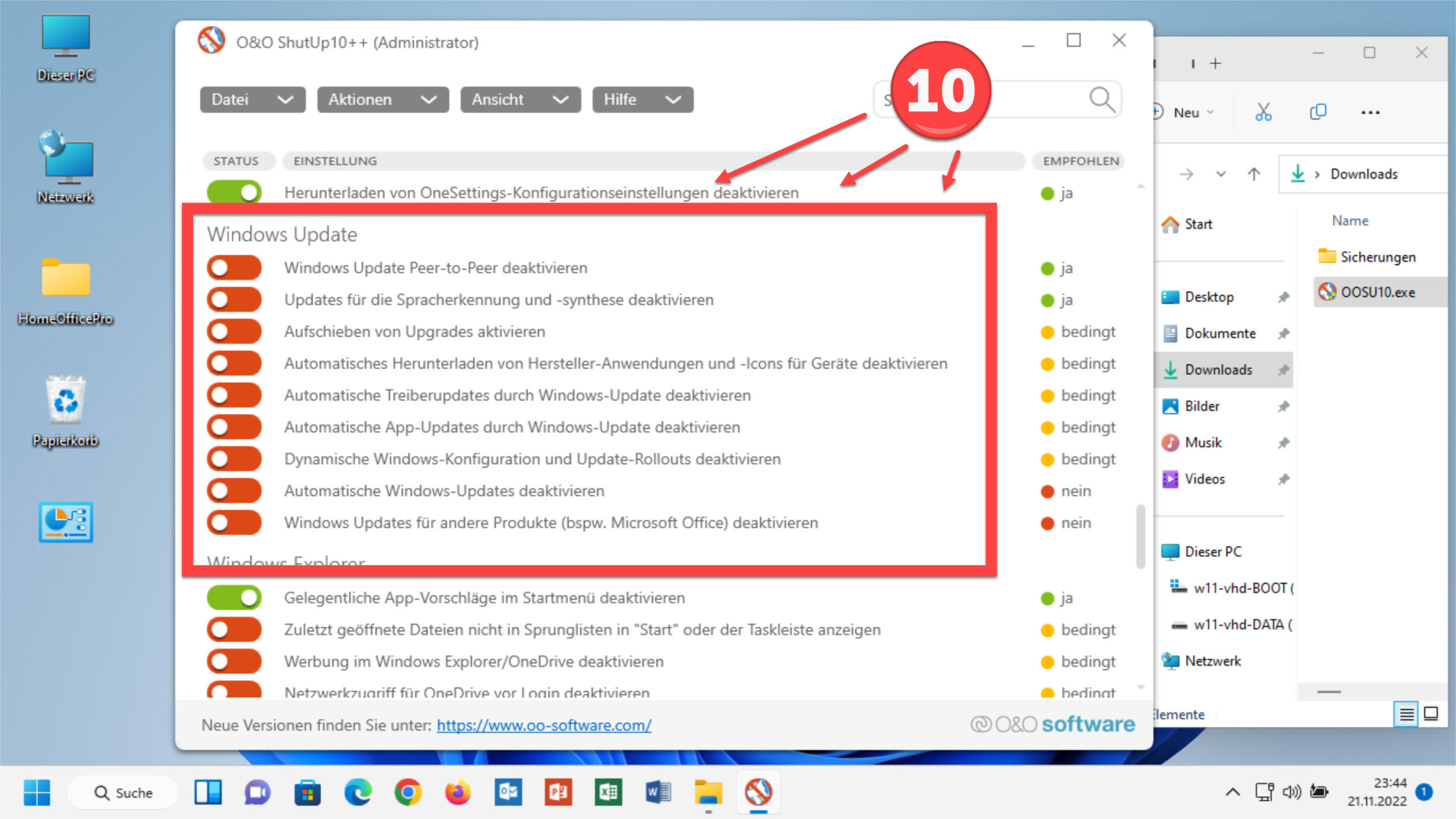The height and width of the screenshot is (819, 1456).
Task: Toggle Automatische Windows-Updates deaktivieren switch
Action: [234, 490]
